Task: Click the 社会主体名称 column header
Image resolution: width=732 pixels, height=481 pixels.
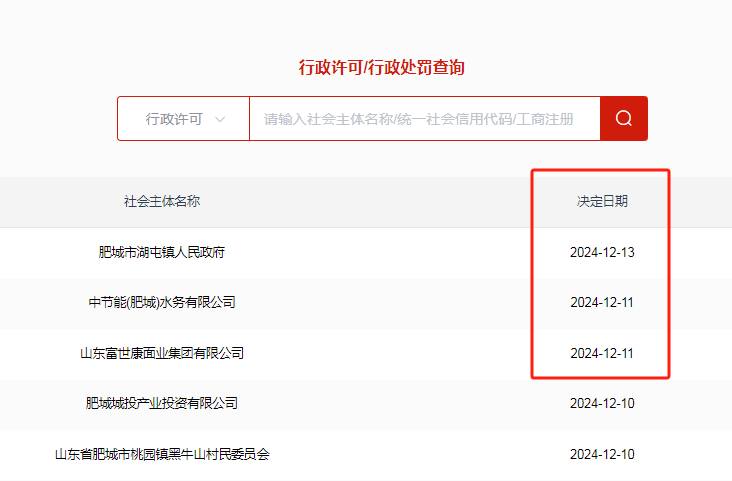Action: [x=162, y=201]
